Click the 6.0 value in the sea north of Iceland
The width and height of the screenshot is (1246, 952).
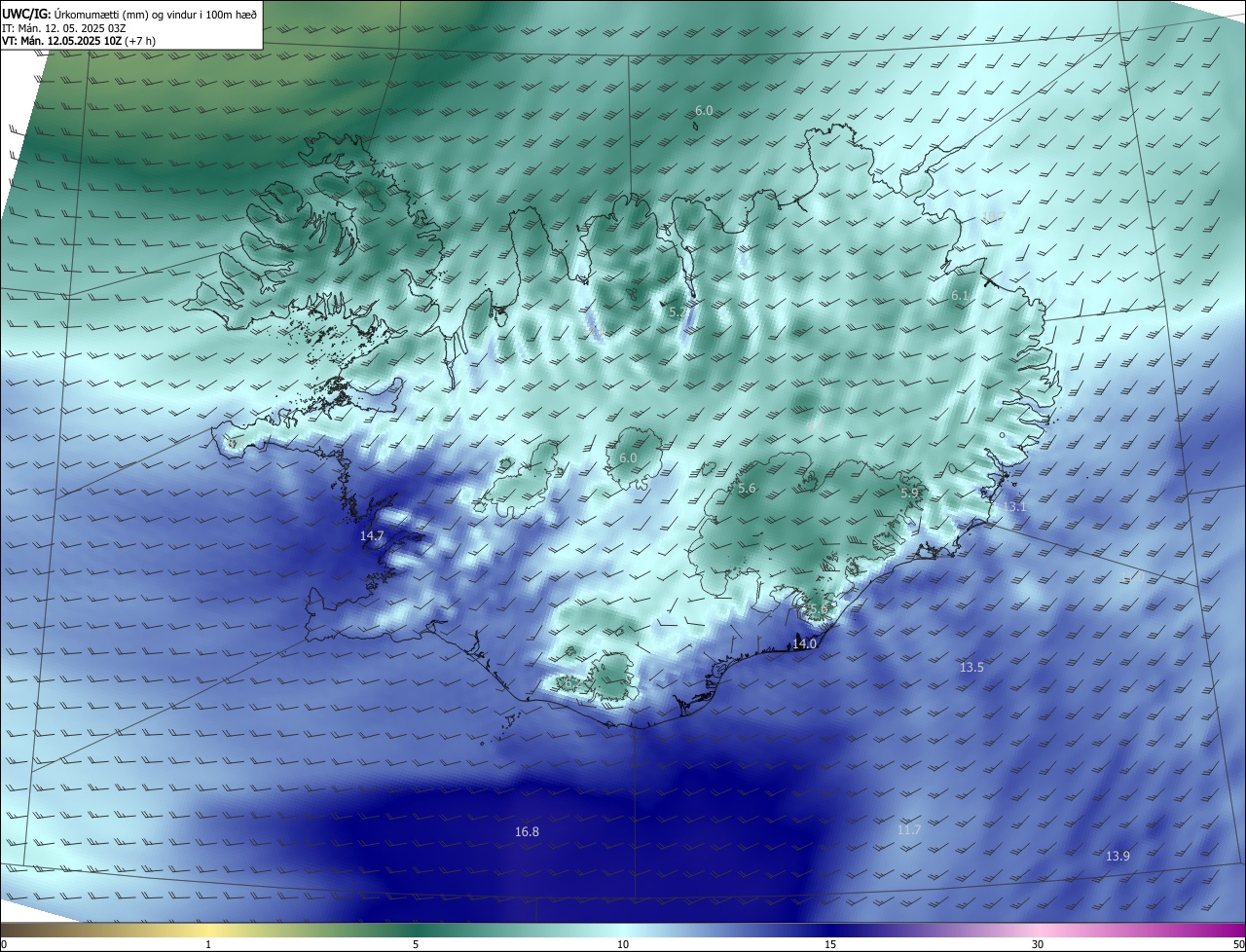(x=704, y=111)
